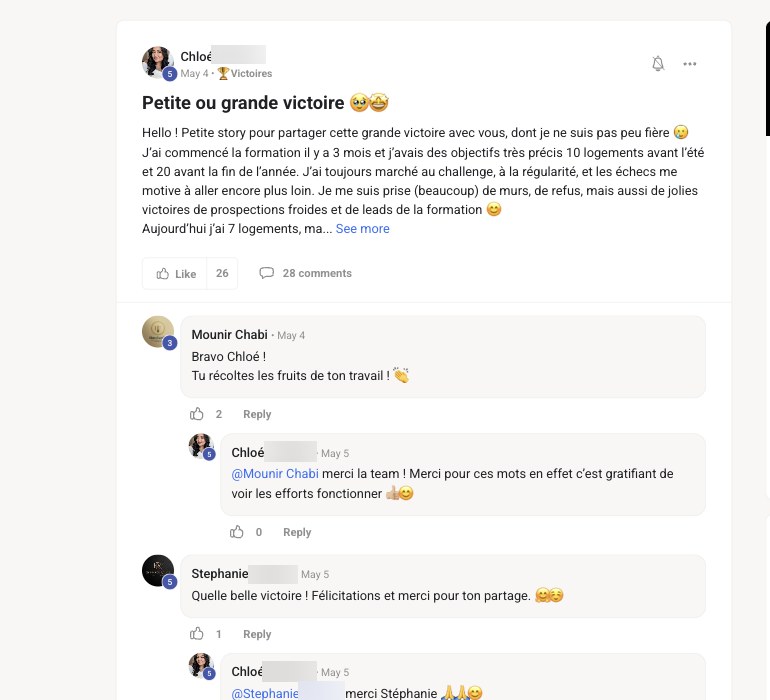Click Chloé's small avatar in first reply
This screenshot has width=770, height=700.
pos(201,446)
